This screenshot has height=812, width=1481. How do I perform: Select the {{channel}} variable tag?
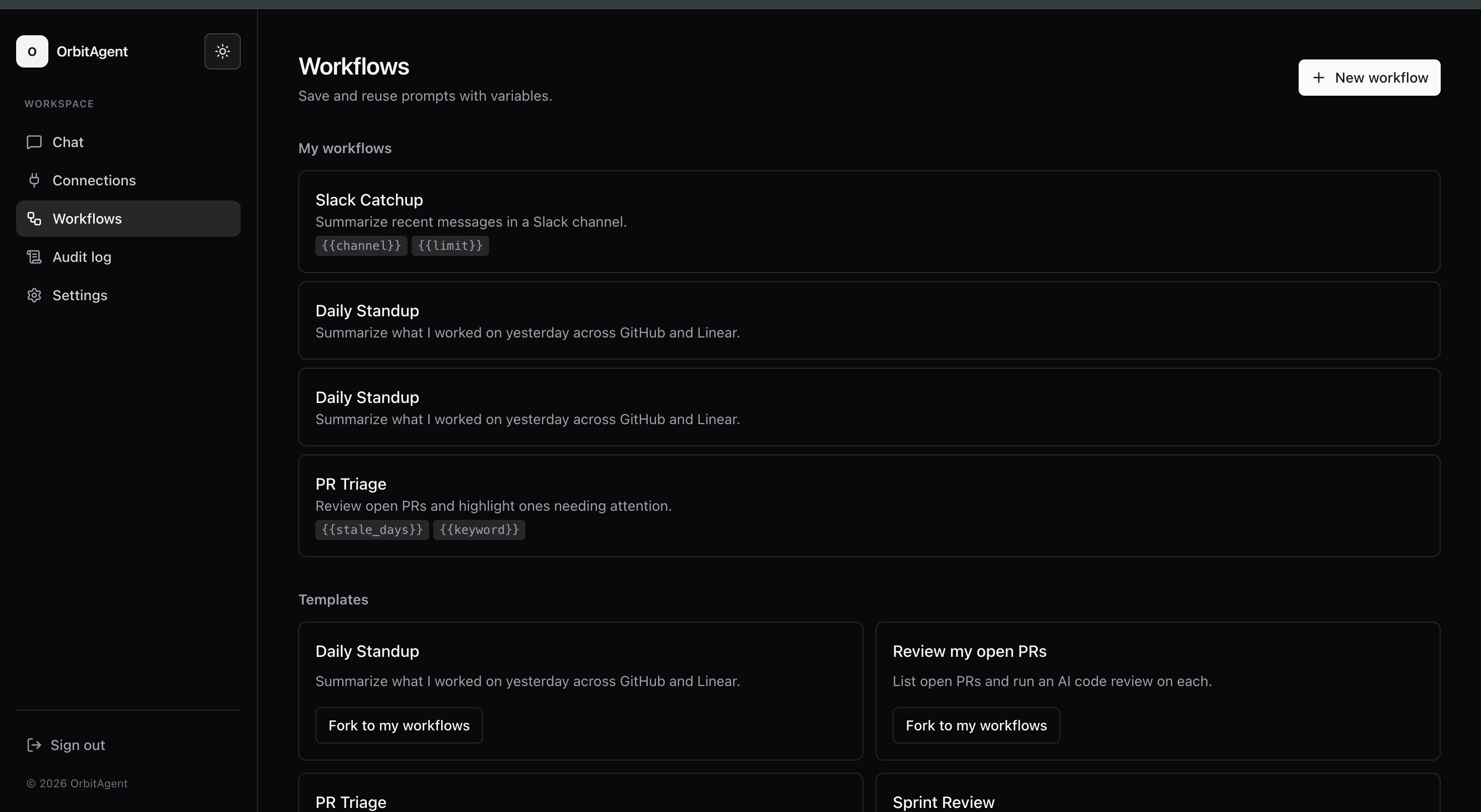click(x=361, y=245)
